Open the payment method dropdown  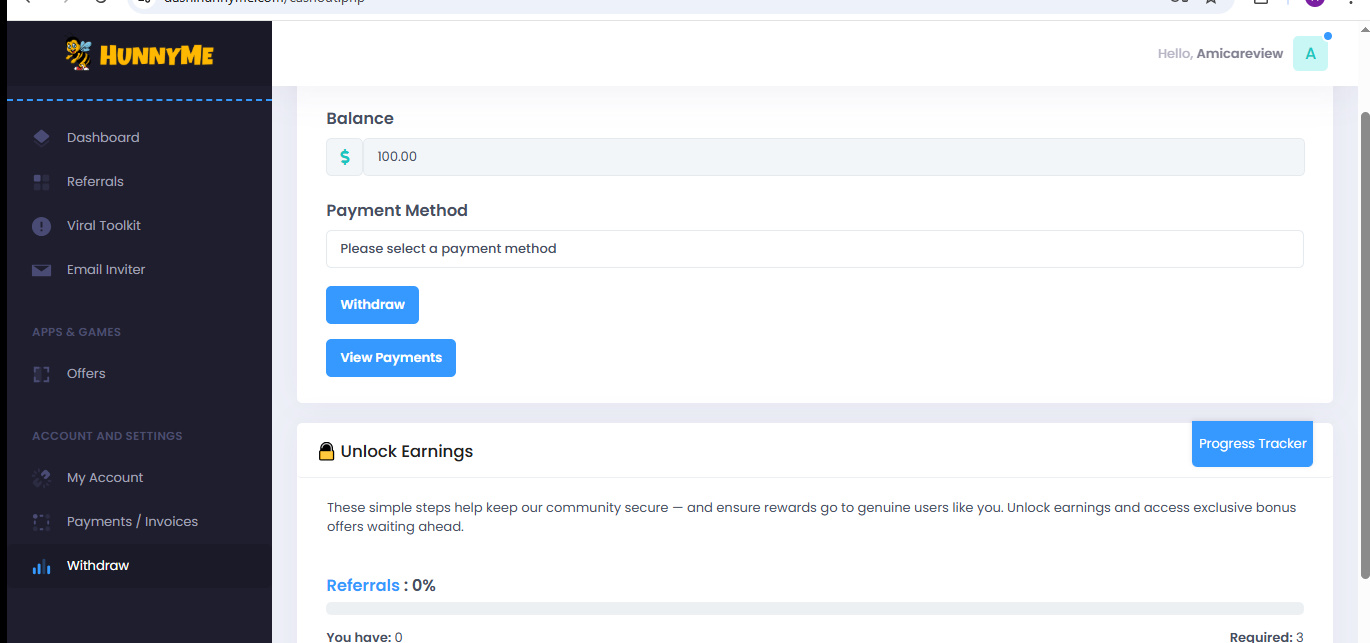tap(815, 249)
